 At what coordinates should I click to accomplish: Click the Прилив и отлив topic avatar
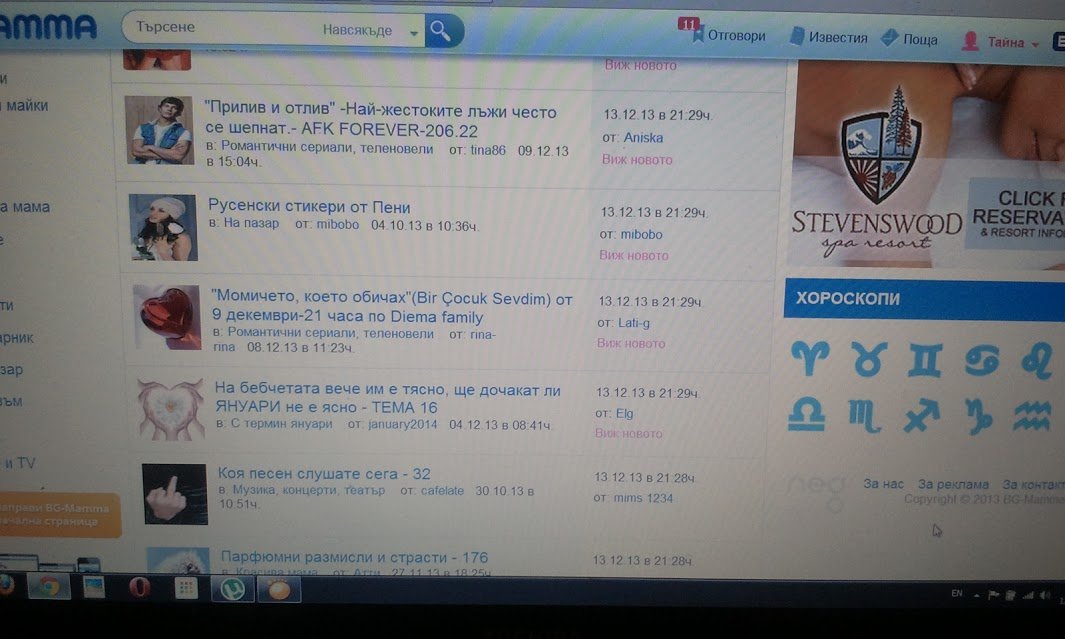[160, 130]
